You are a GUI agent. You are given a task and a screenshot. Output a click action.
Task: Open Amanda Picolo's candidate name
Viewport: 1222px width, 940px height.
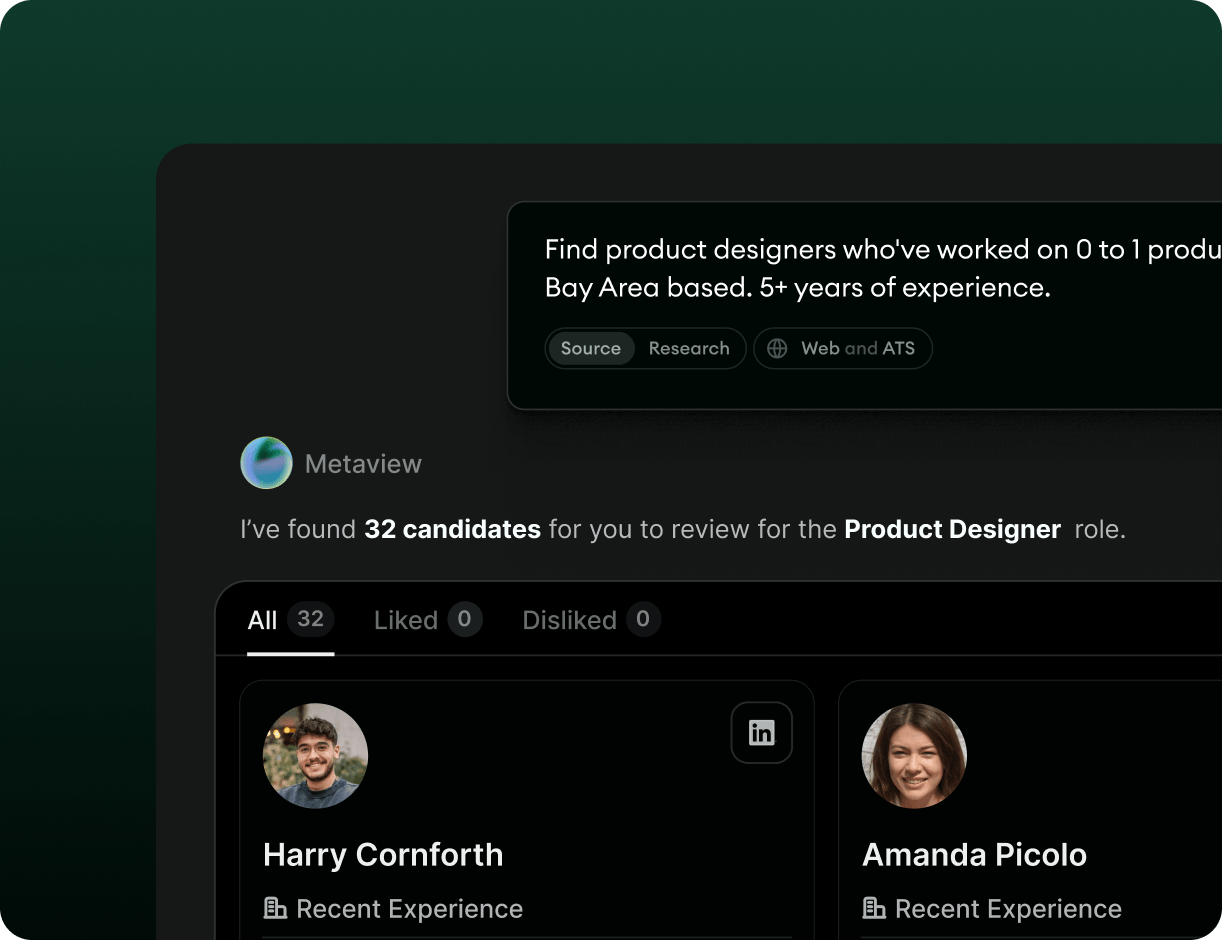(975, 855)
